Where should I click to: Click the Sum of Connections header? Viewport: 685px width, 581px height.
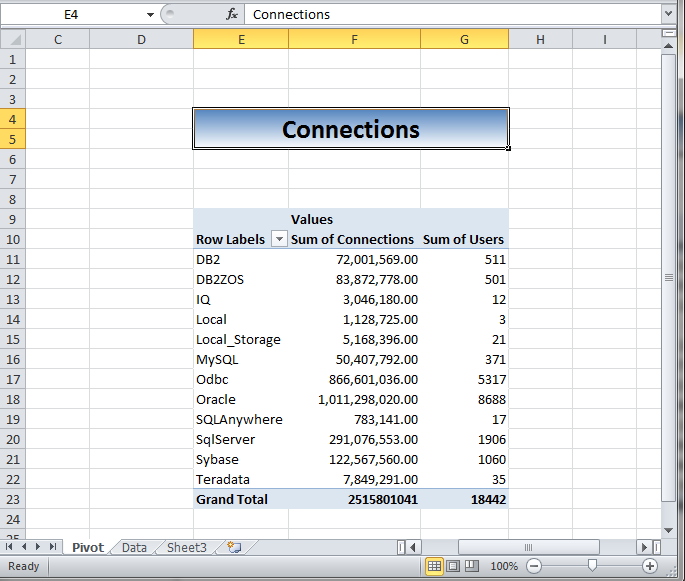point(352,239)
